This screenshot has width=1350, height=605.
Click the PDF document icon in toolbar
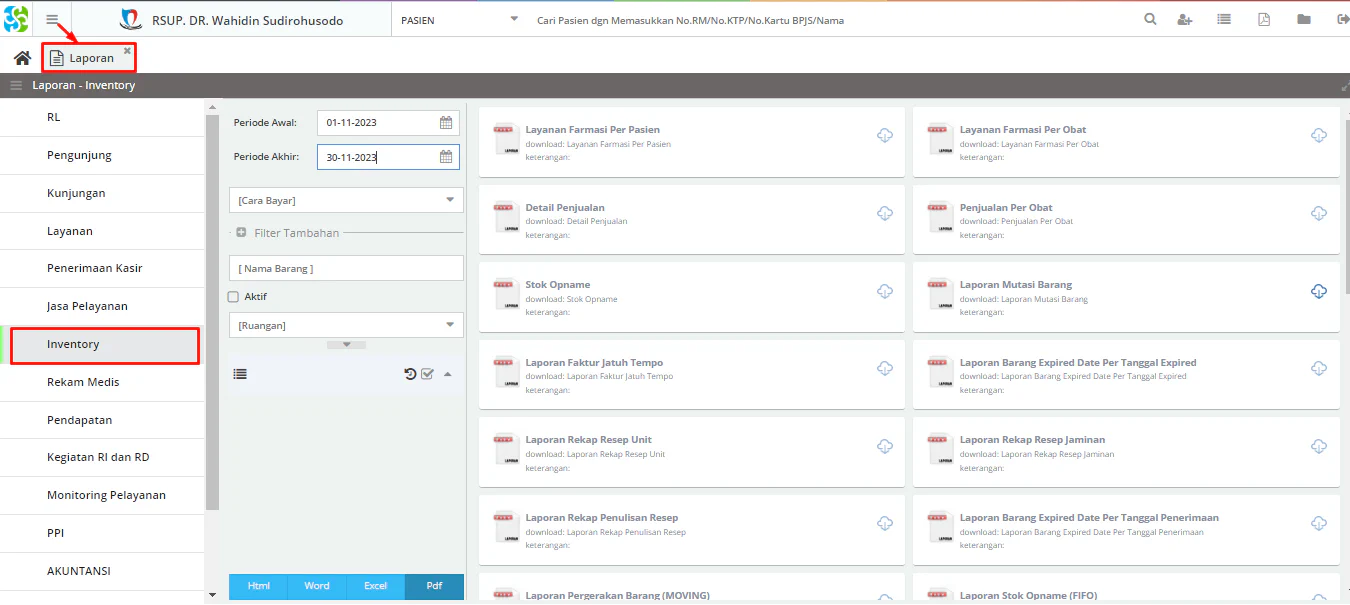click(x=1264, y=19)
